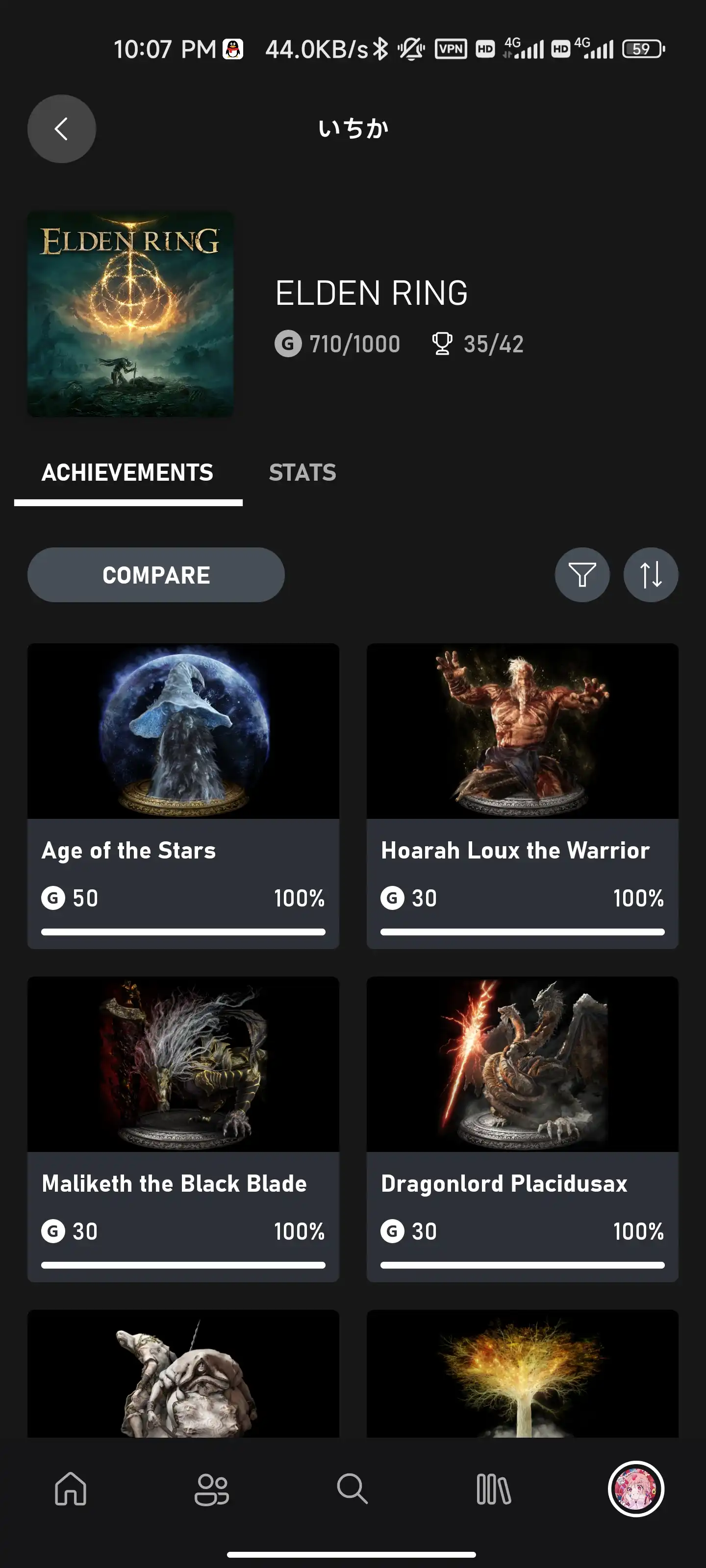Go to the Home tab icon

click(x=71, y=1489)
